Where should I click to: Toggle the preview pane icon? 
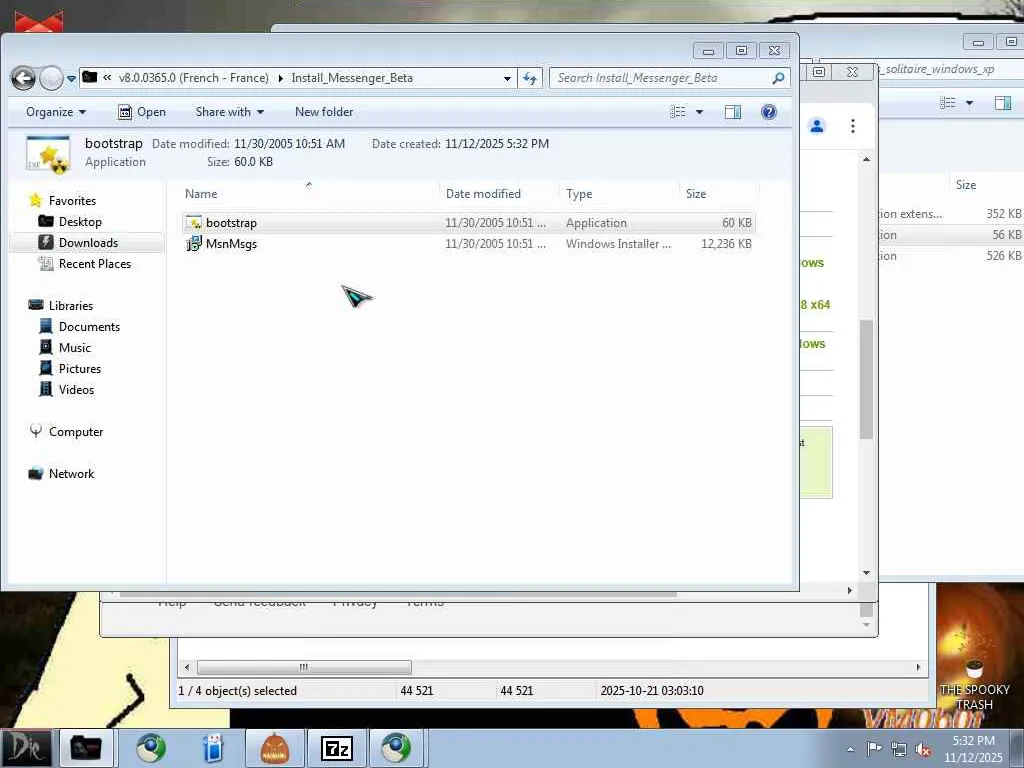coord(733,112)
